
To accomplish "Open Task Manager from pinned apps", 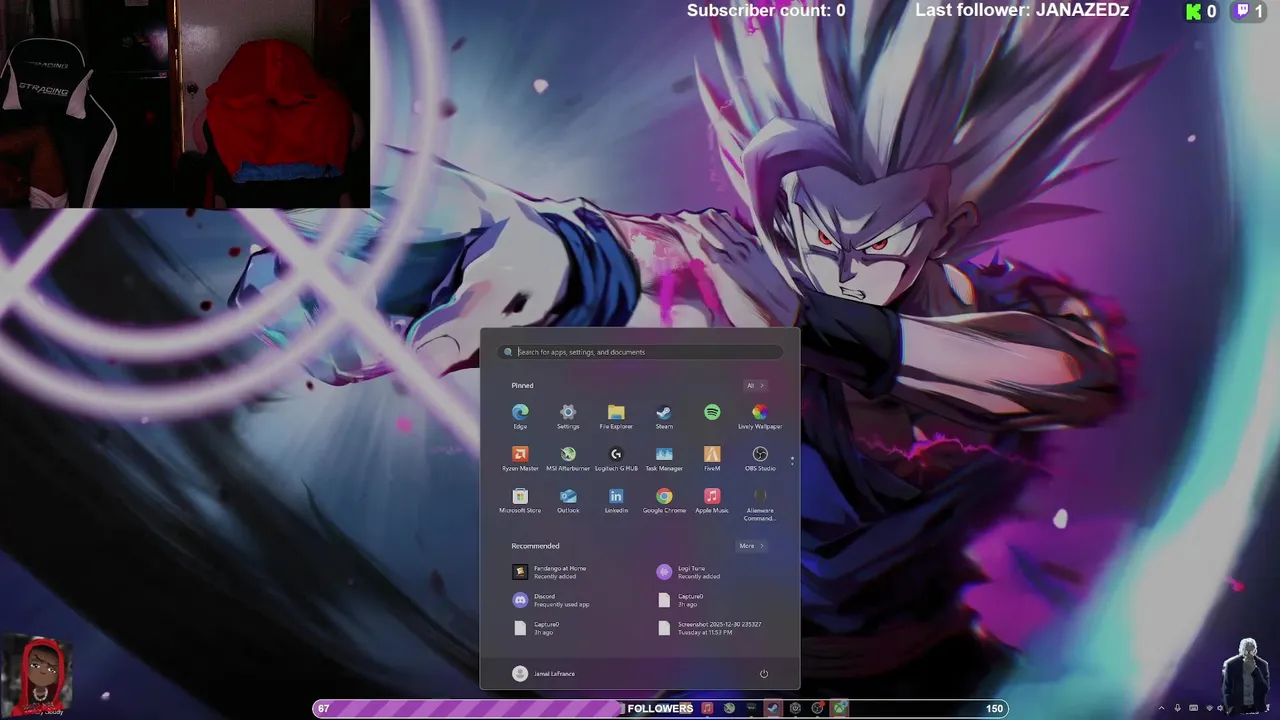I will pos(664,458).
